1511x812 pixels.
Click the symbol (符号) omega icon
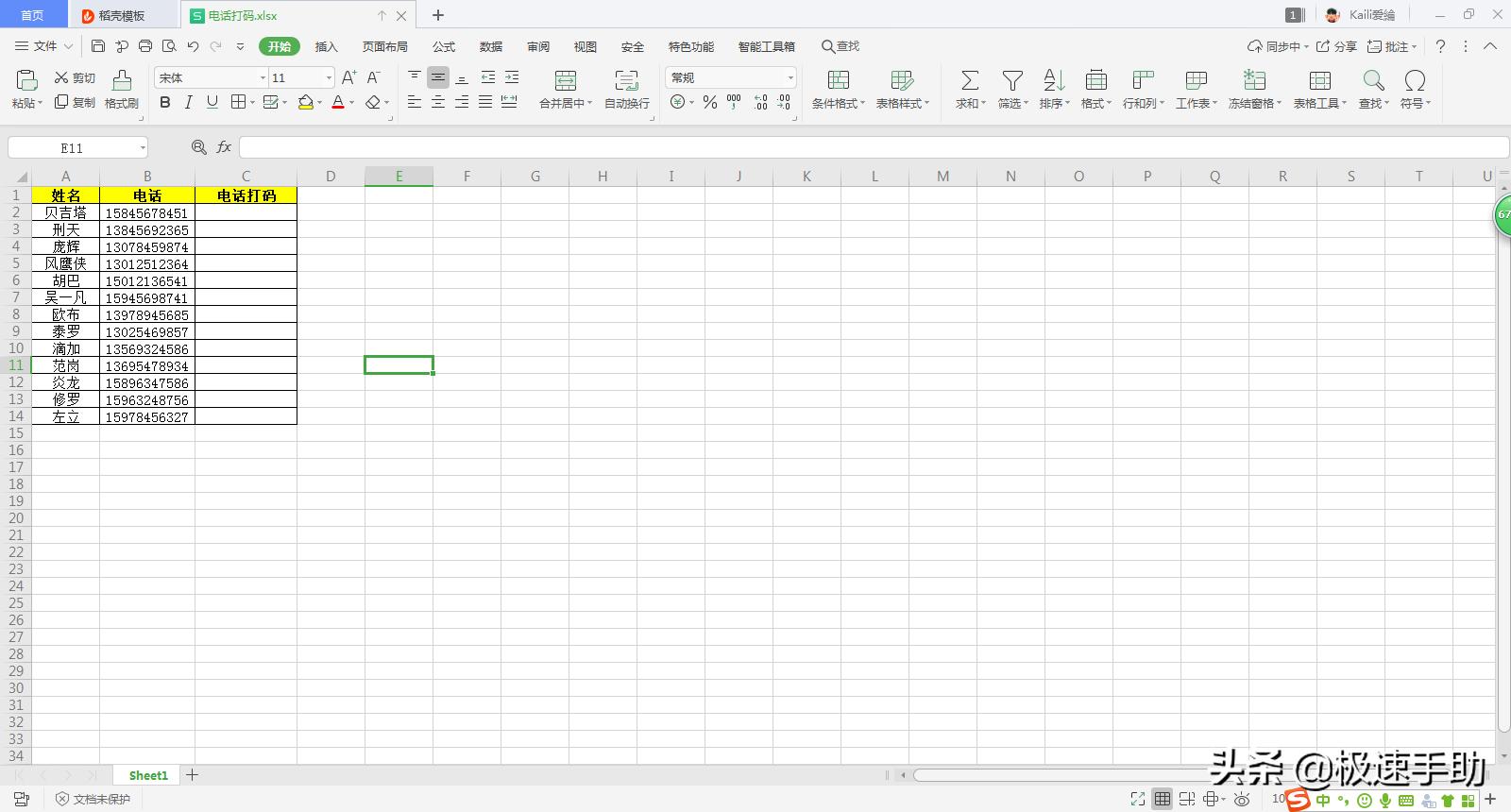[x=1415, y=81]
